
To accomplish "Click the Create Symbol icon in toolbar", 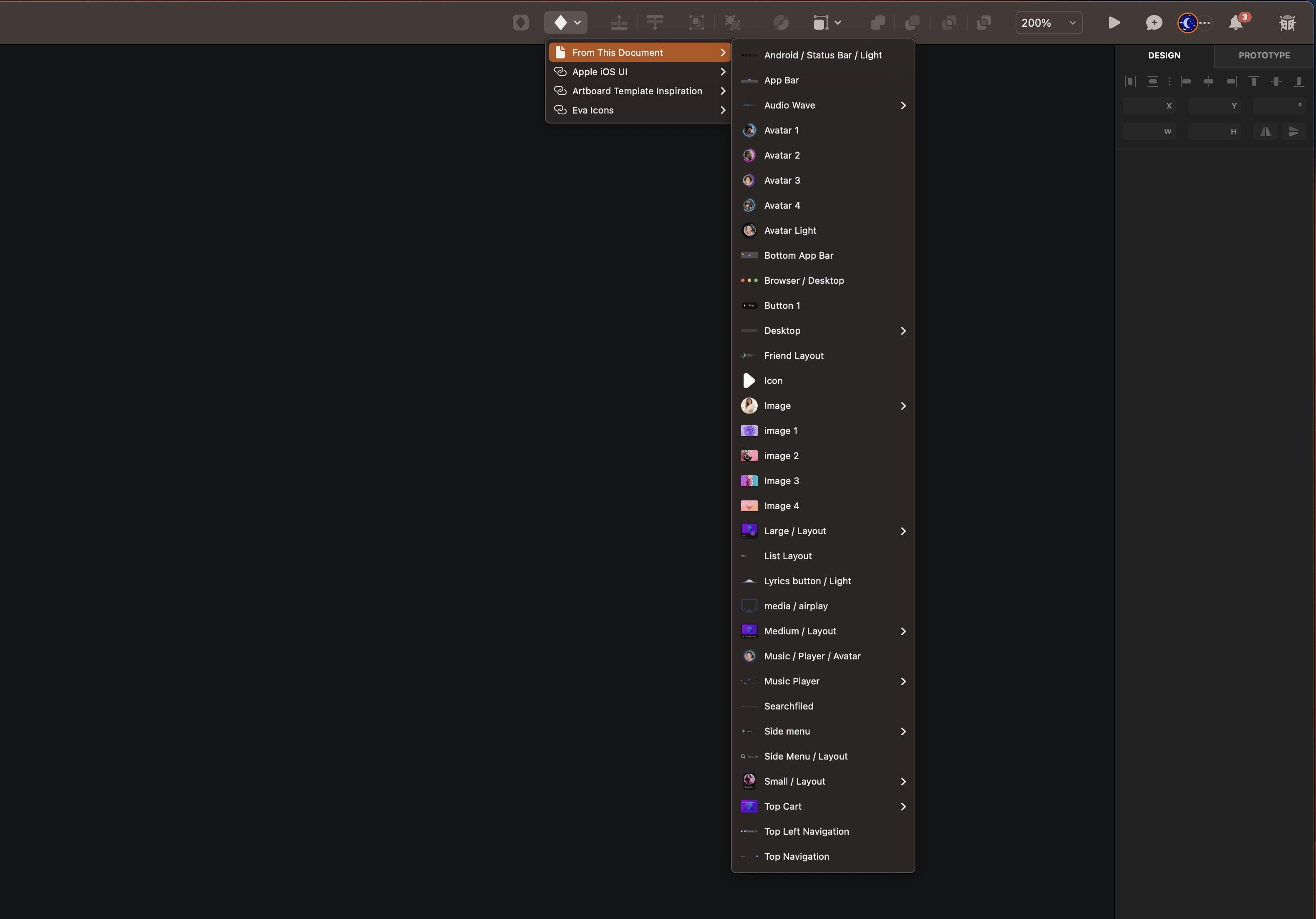I will [x=520, y=23].
